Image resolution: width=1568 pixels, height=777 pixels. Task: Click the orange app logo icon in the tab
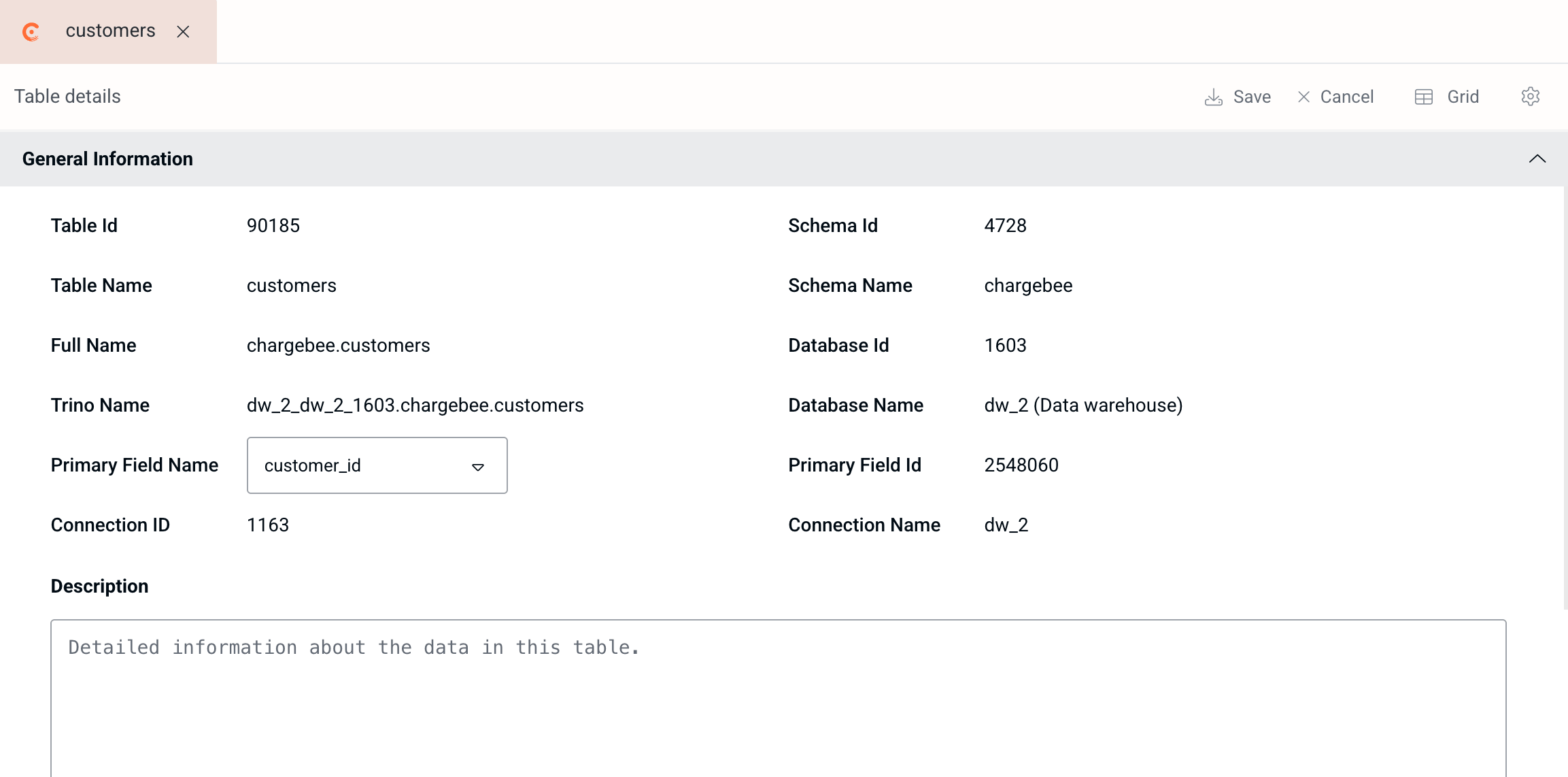(31, 31)
